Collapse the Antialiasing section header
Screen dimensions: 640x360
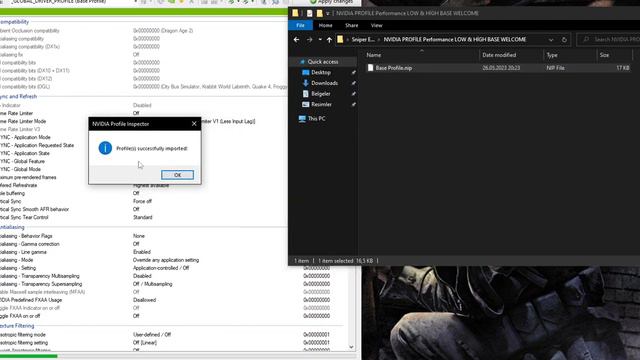[x=12, y=227]
